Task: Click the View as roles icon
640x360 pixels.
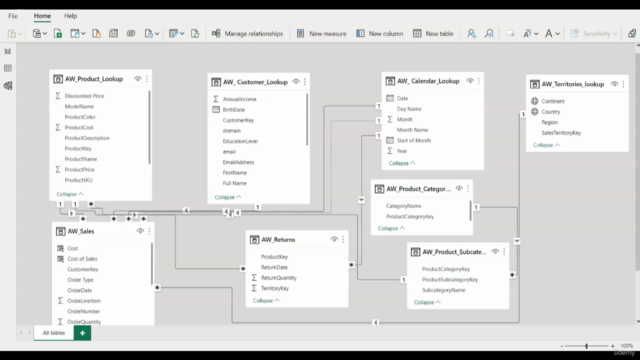Action: 489,33
